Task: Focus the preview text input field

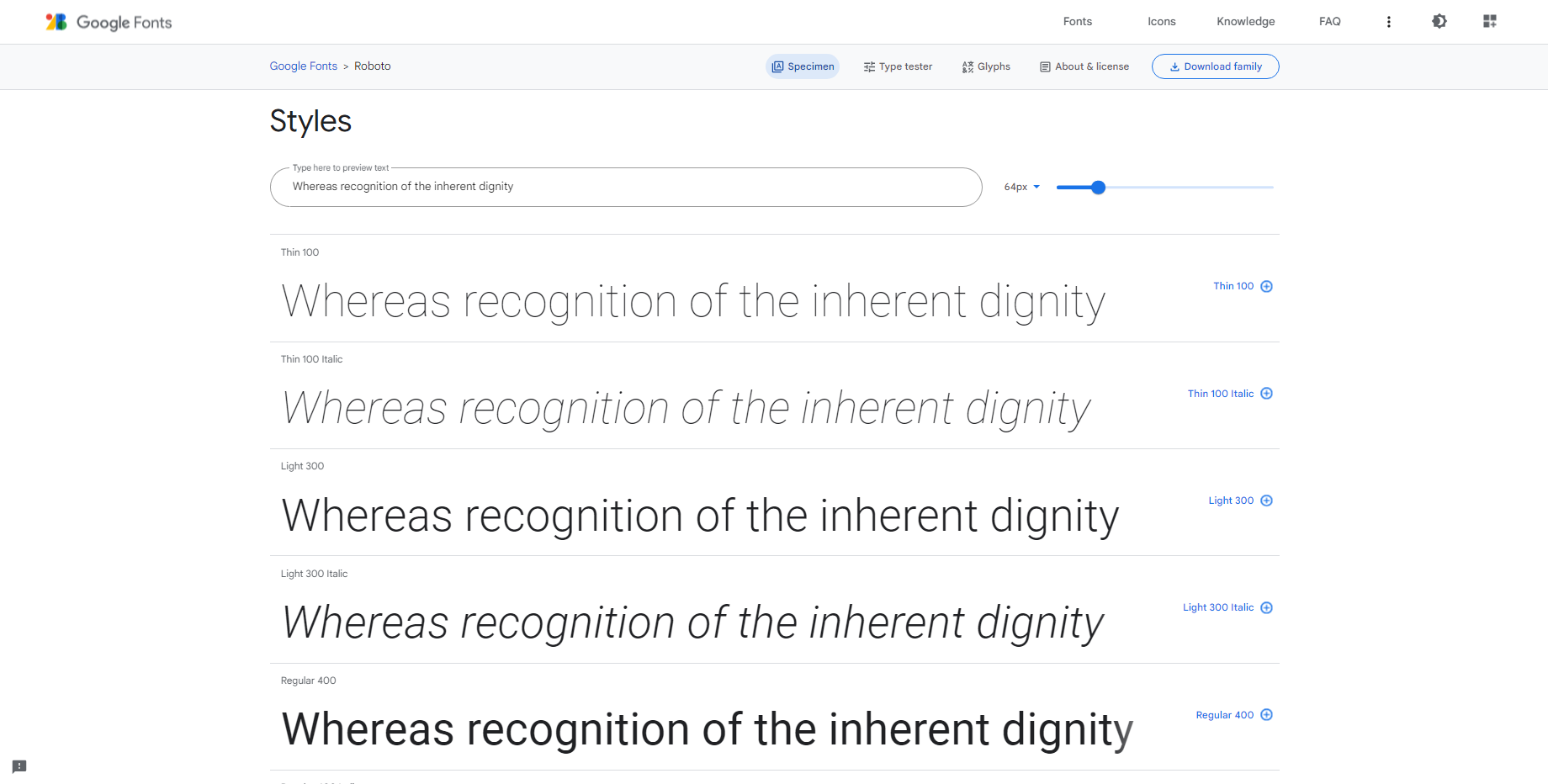Action: [625, 187]
